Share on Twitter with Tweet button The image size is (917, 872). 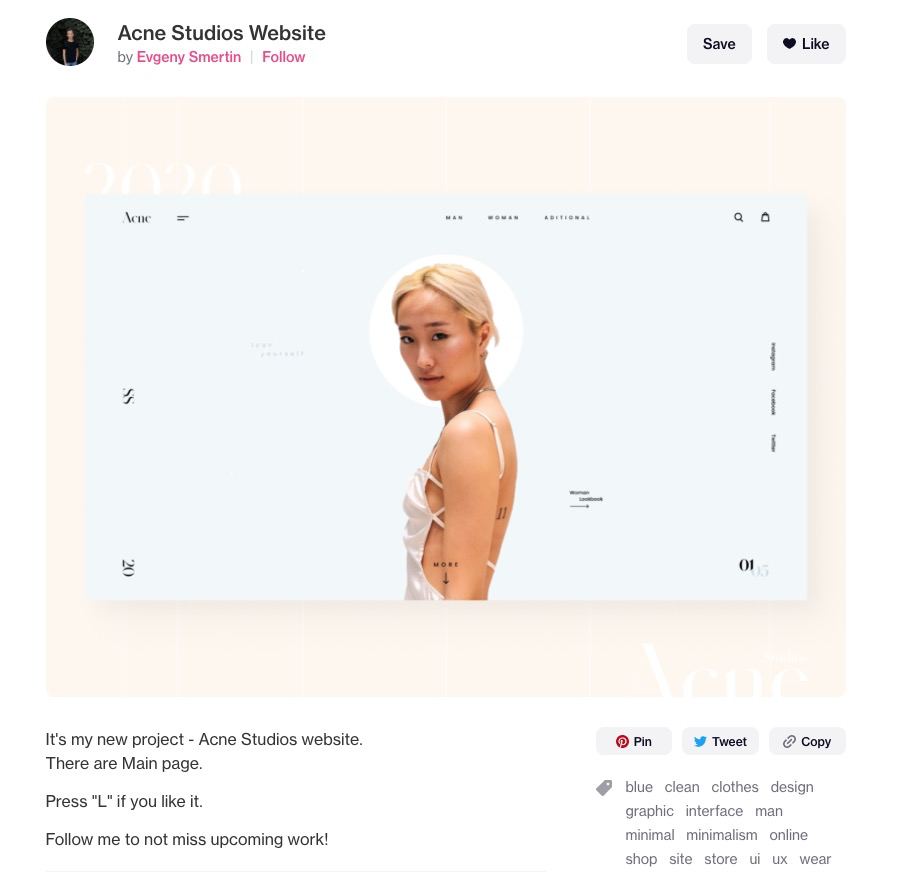coord(720,741)
